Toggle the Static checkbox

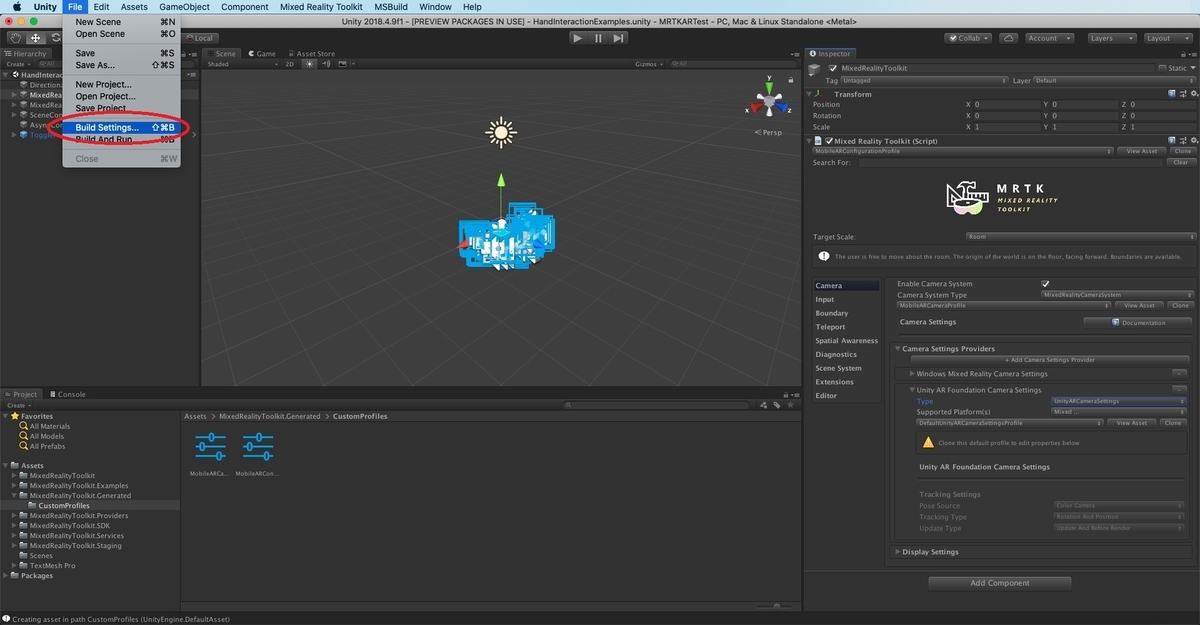(1161, 69)
